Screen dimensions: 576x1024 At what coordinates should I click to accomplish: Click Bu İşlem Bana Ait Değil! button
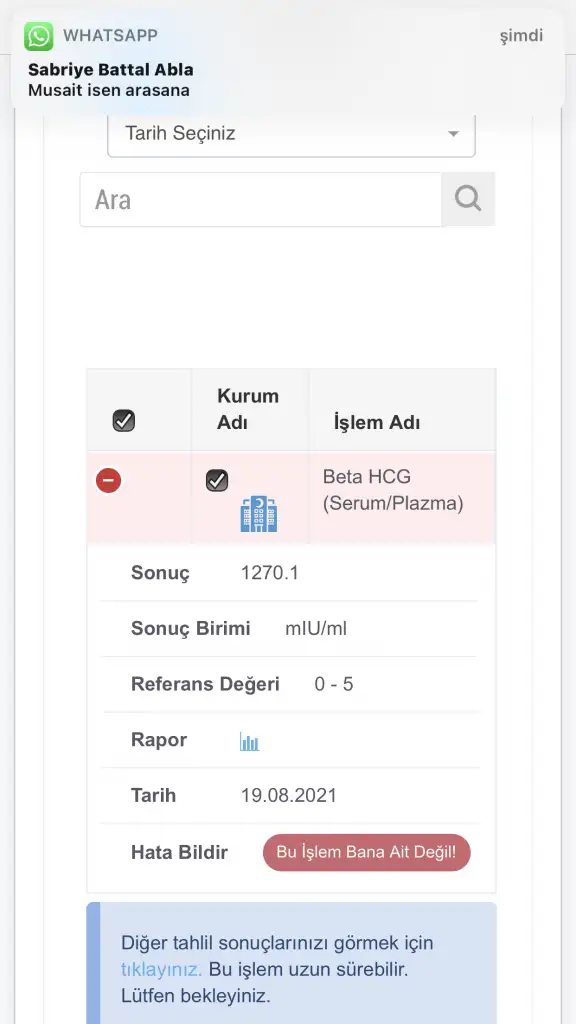[367, 852]
